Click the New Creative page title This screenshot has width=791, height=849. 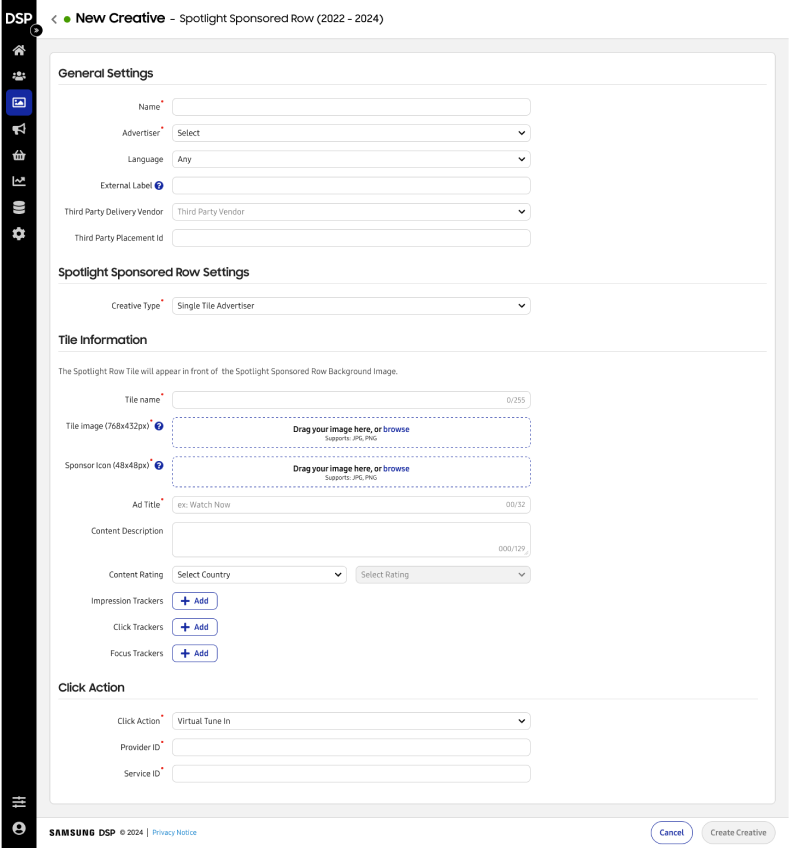120,18
